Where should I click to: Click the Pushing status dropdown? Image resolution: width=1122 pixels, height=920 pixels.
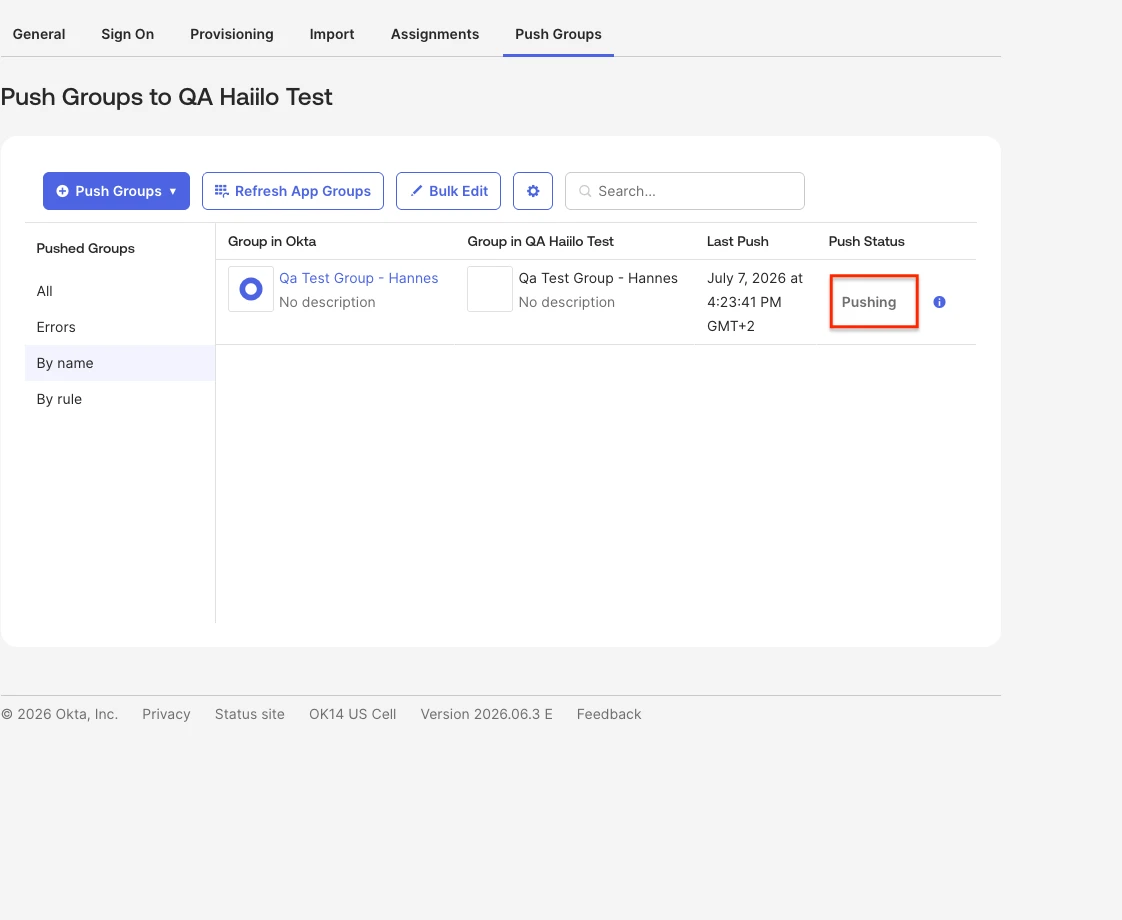(x=874, y=302)
